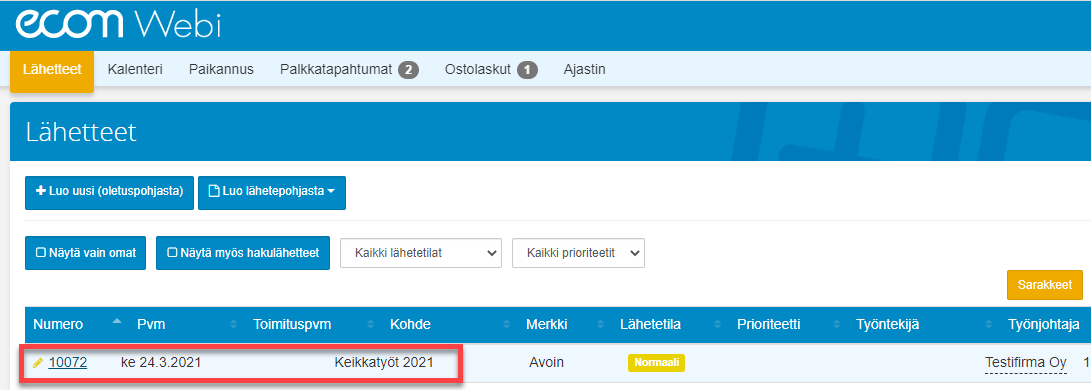Sort by Prioriteetti column arrows icon
The height and width of the screenshot is (390, 1091).
pos(837,324)
